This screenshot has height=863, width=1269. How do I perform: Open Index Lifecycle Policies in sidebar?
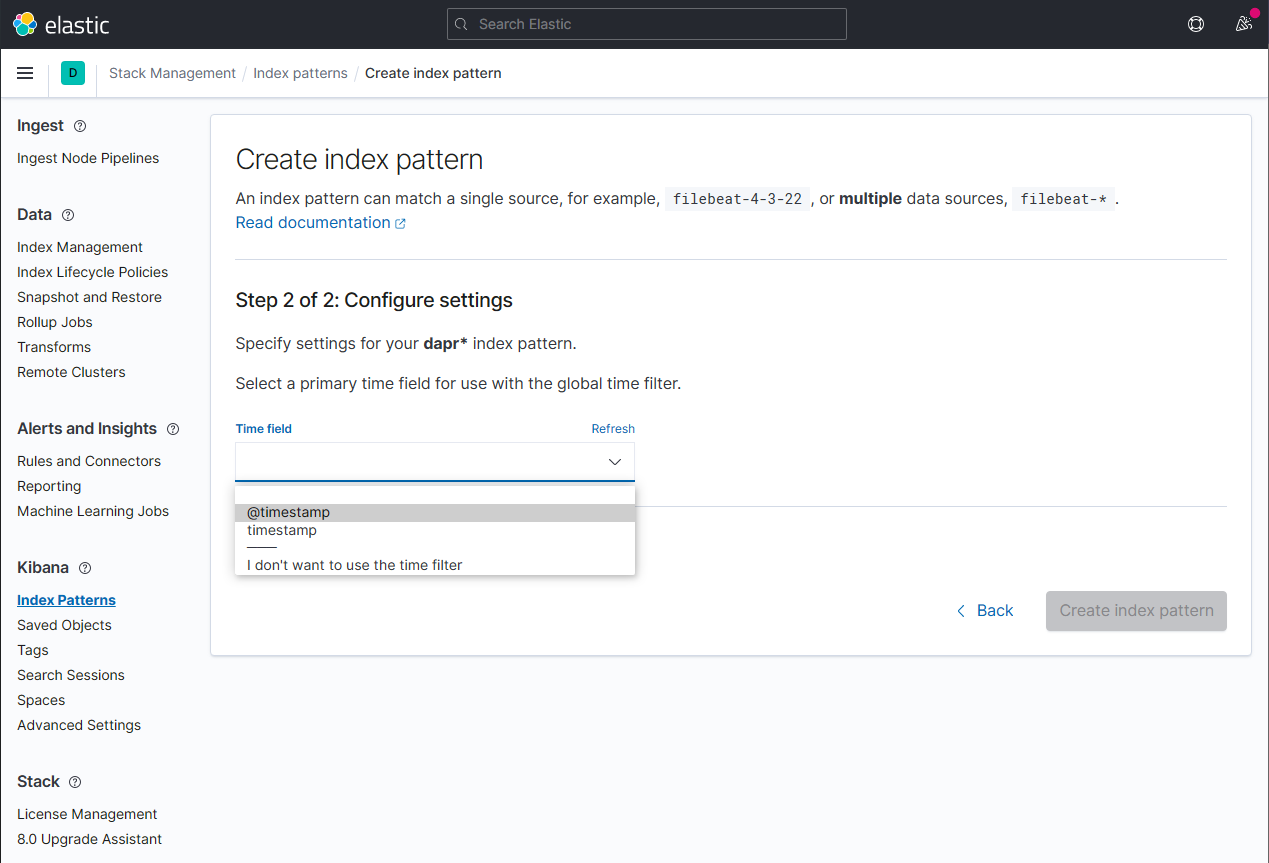(92, 271)
